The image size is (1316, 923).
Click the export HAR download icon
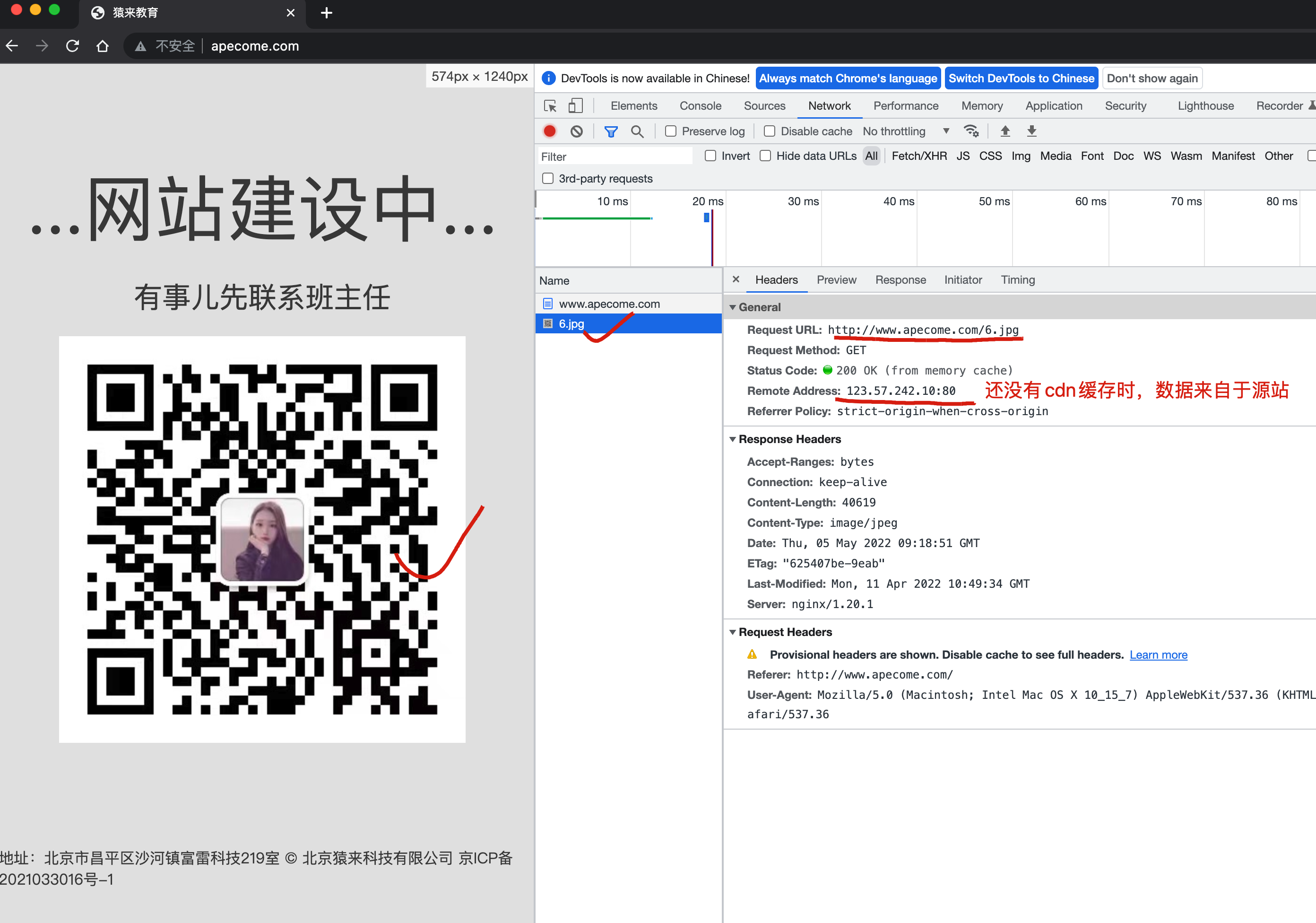click(x=1031, y=131)
